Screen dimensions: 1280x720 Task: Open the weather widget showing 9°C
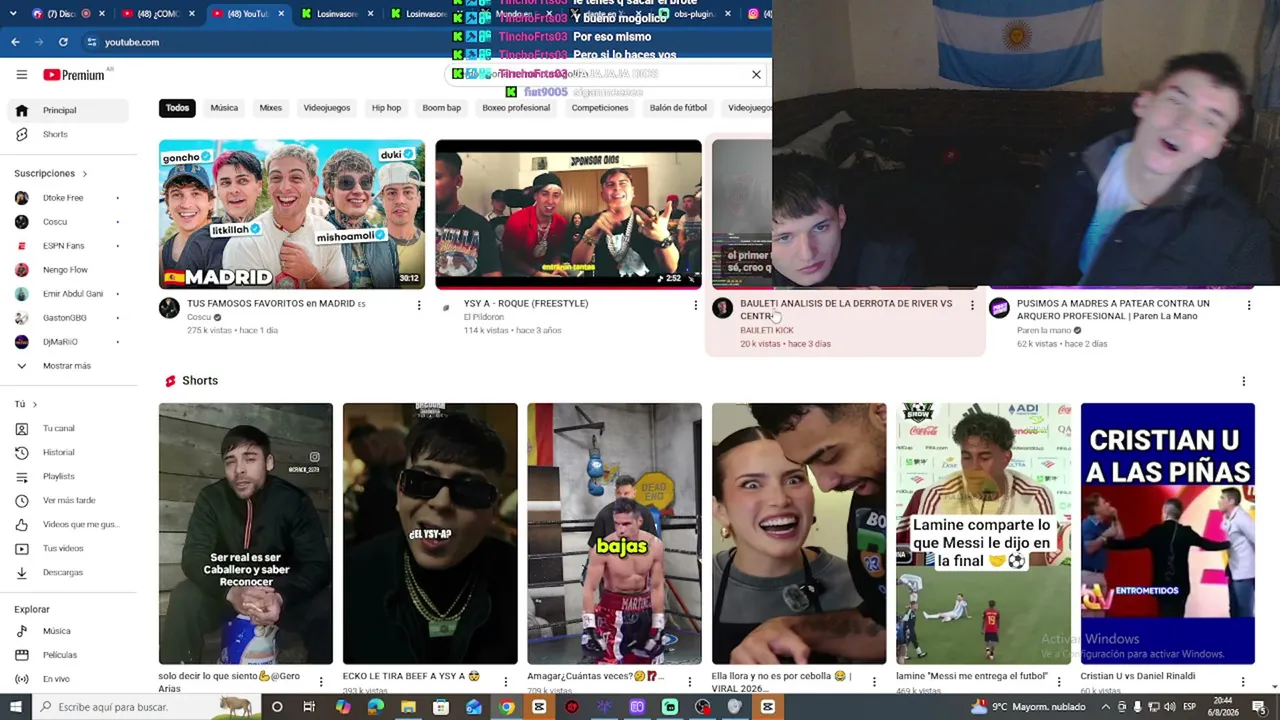1027,707
